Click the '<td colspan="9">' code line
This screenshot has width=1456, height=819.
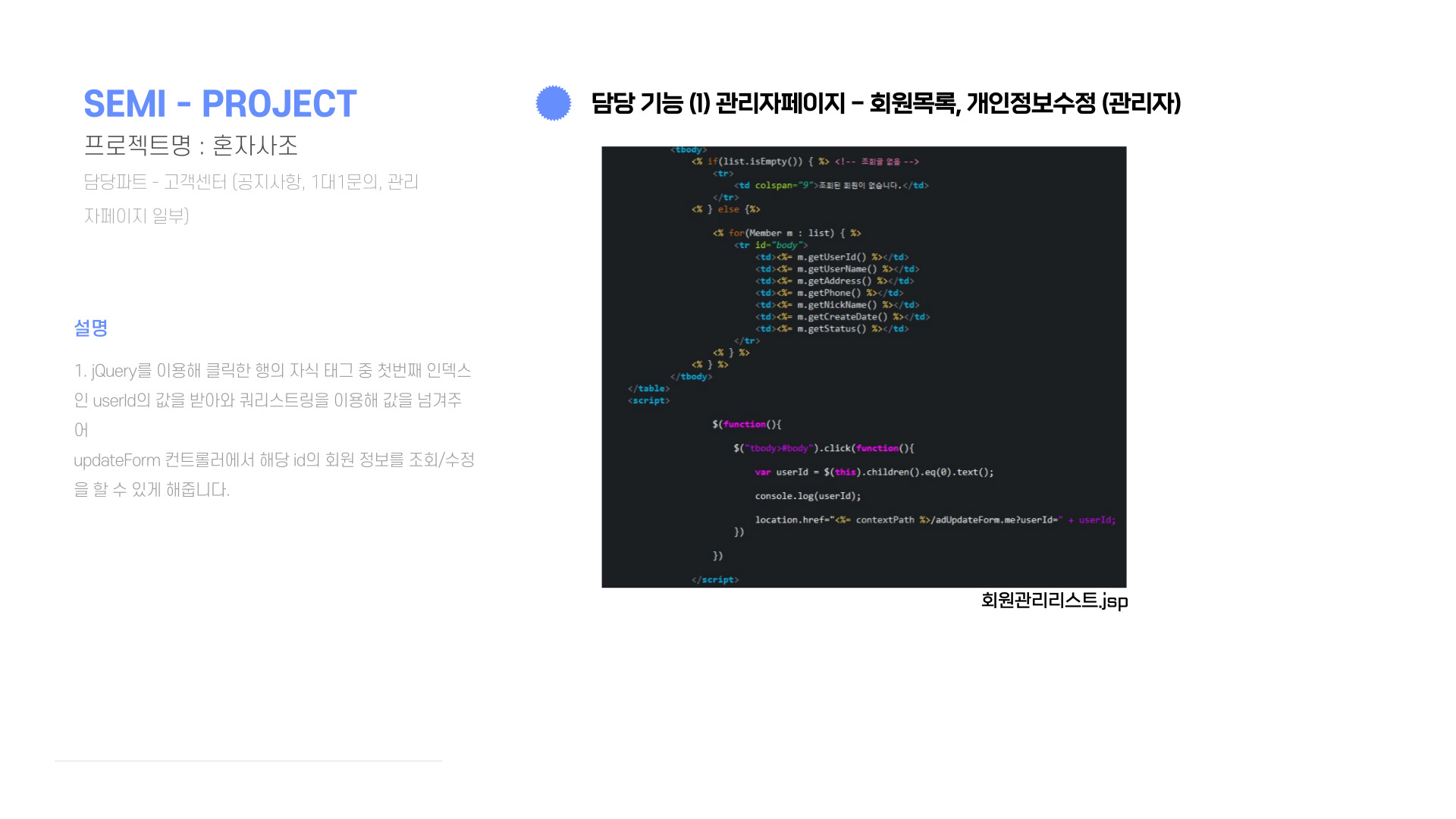click(x=831, y=186)
